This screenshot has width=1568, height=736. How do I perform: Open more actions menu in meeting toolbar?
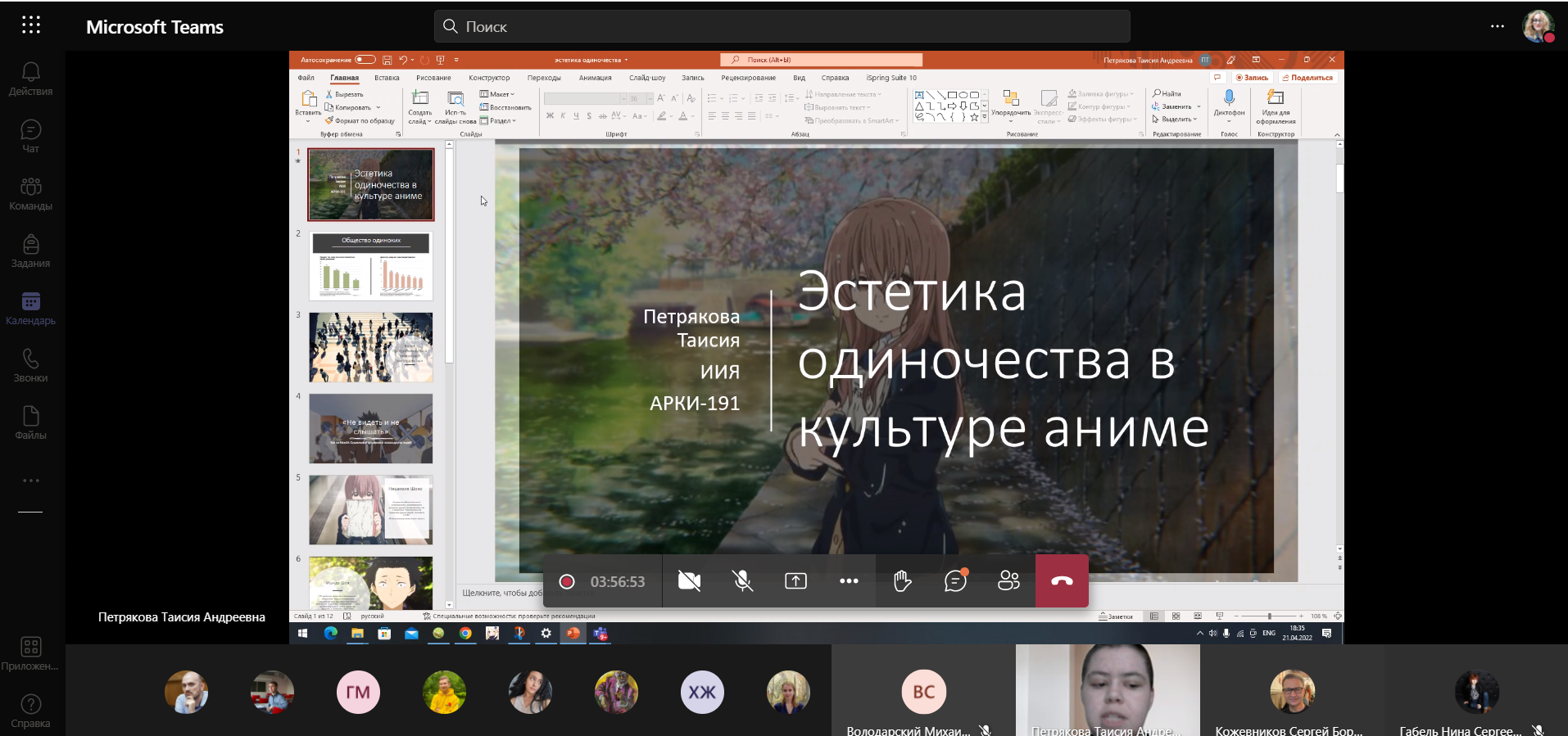[849, 581]
